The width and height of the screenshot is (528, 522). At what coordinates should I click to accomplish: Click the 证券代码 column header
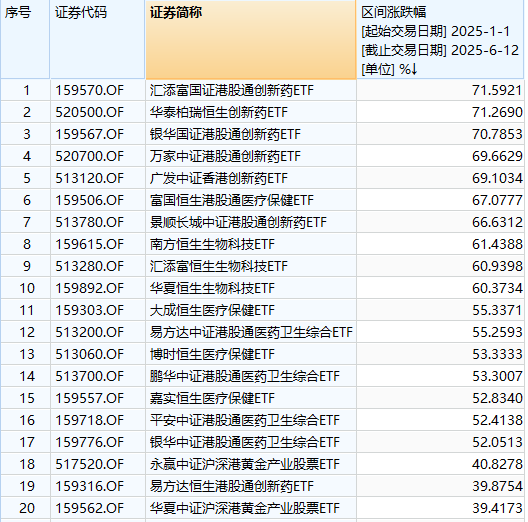(x=81, y=12)
